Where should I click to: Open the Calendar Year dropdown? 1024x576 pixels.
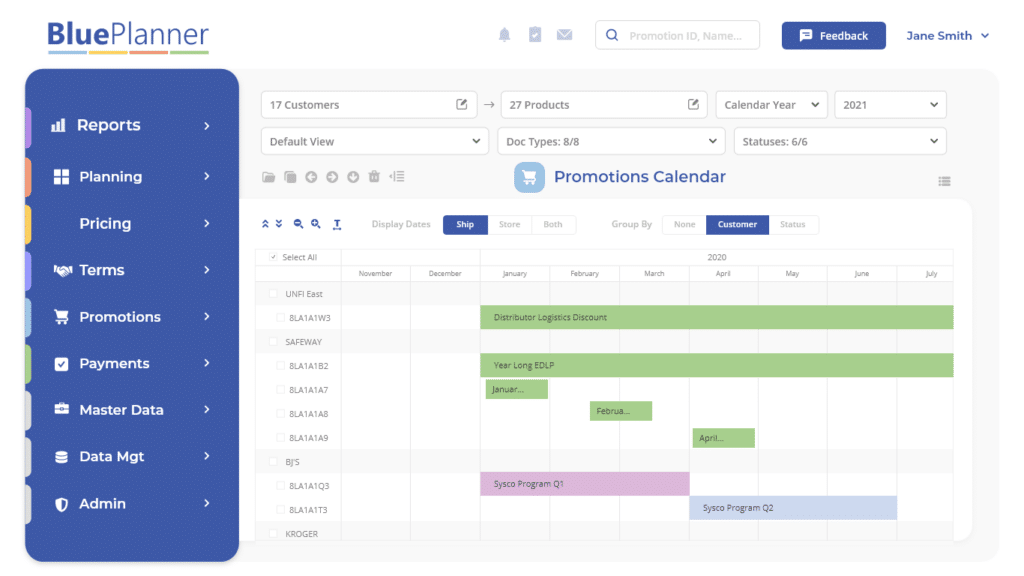coord(771,104)
